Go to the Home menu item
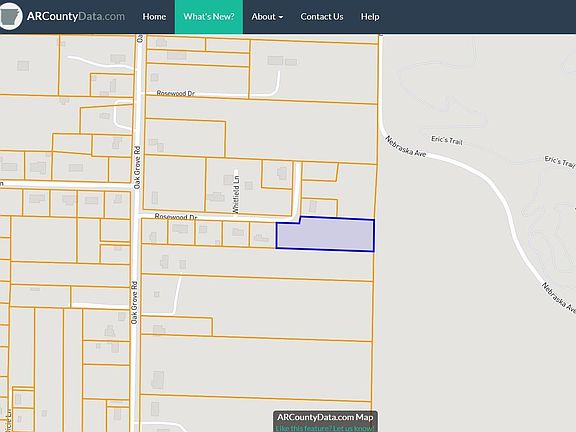576x432 pixels. (154, 17)
